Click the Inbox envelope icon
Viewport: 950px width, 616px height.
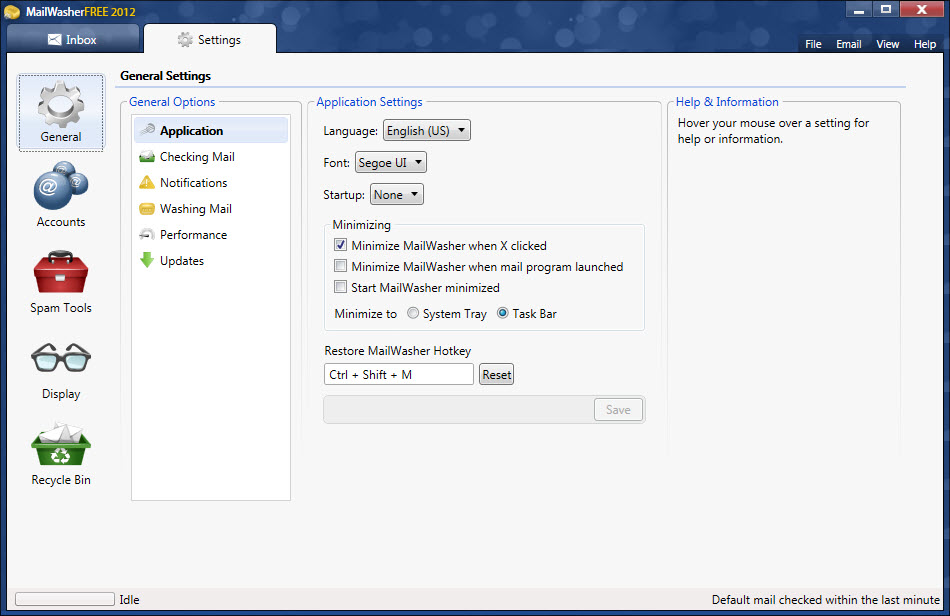coord(55,39)
